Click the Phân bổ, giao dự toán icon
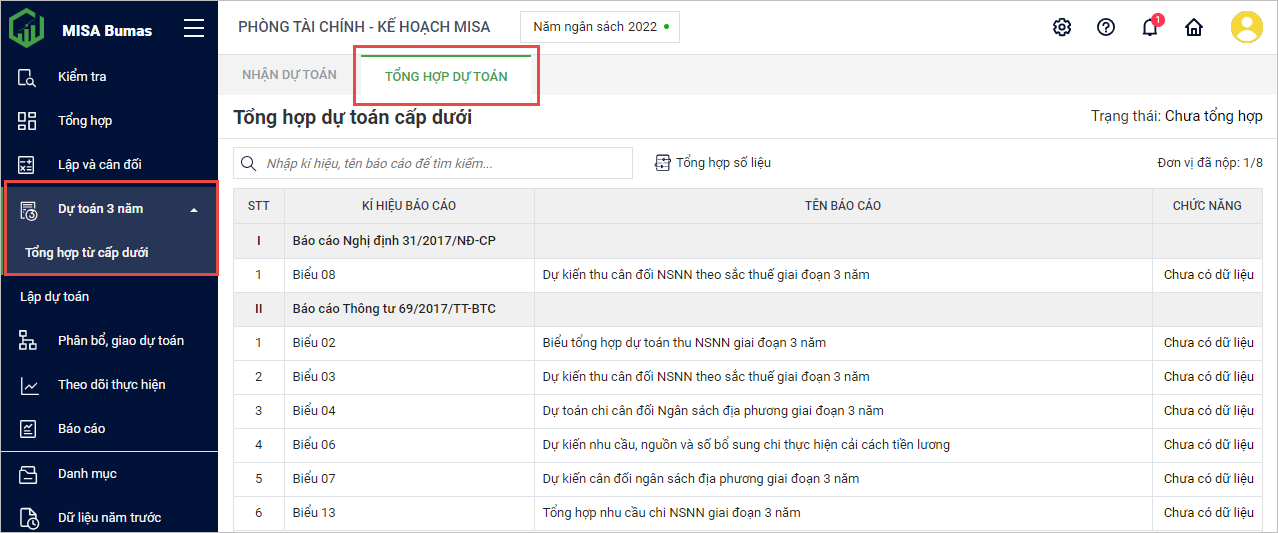This screenshot has height=533, width=1278. click(x=28, y=341)
